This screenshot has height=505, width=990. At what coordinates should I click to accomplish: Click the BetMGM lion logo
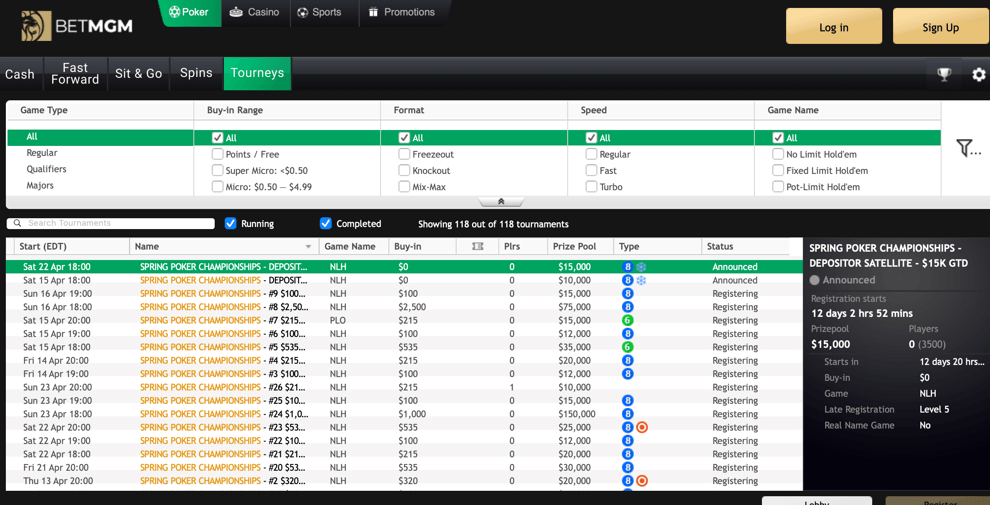pos(35,27)
